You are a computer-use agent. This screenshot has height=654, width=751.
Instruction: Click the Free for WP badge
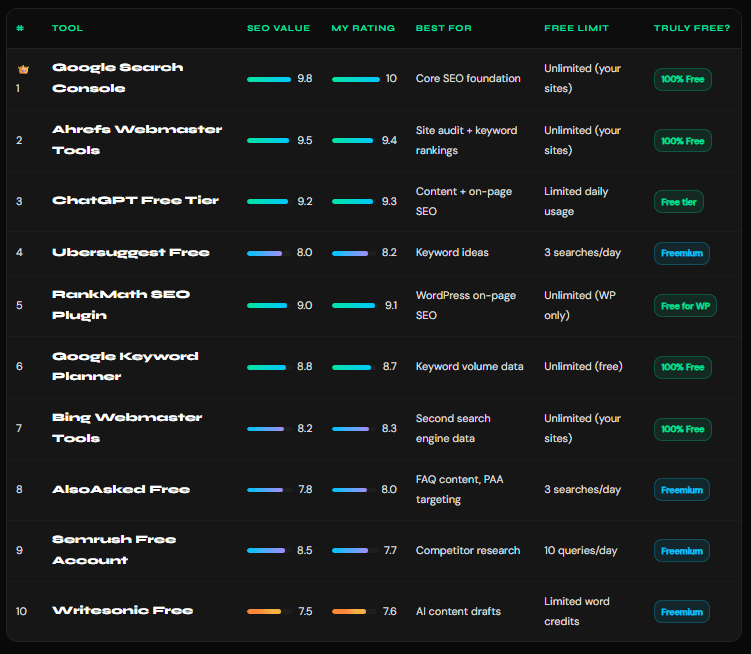coord(685,306)
